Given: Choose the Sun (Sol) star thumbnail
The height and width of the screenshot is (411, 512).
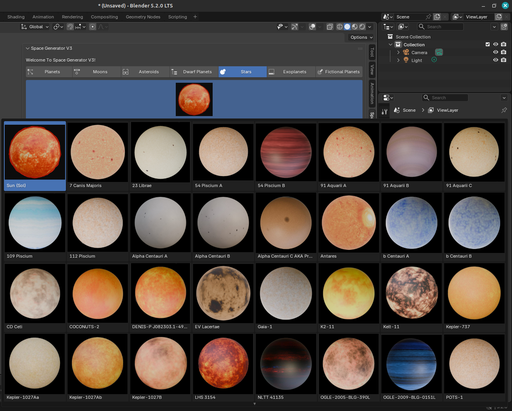Looking at the screenshot, I should pos(35,156).
